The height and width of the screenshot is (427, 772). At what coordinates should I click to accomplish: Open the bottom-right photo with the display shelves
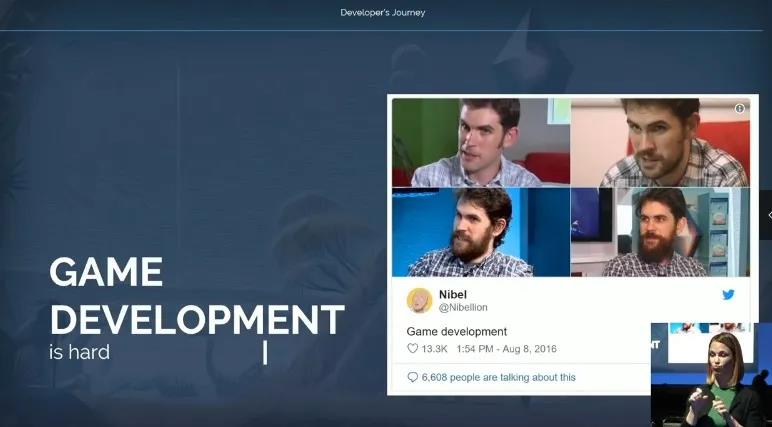[x=660, y=232]
